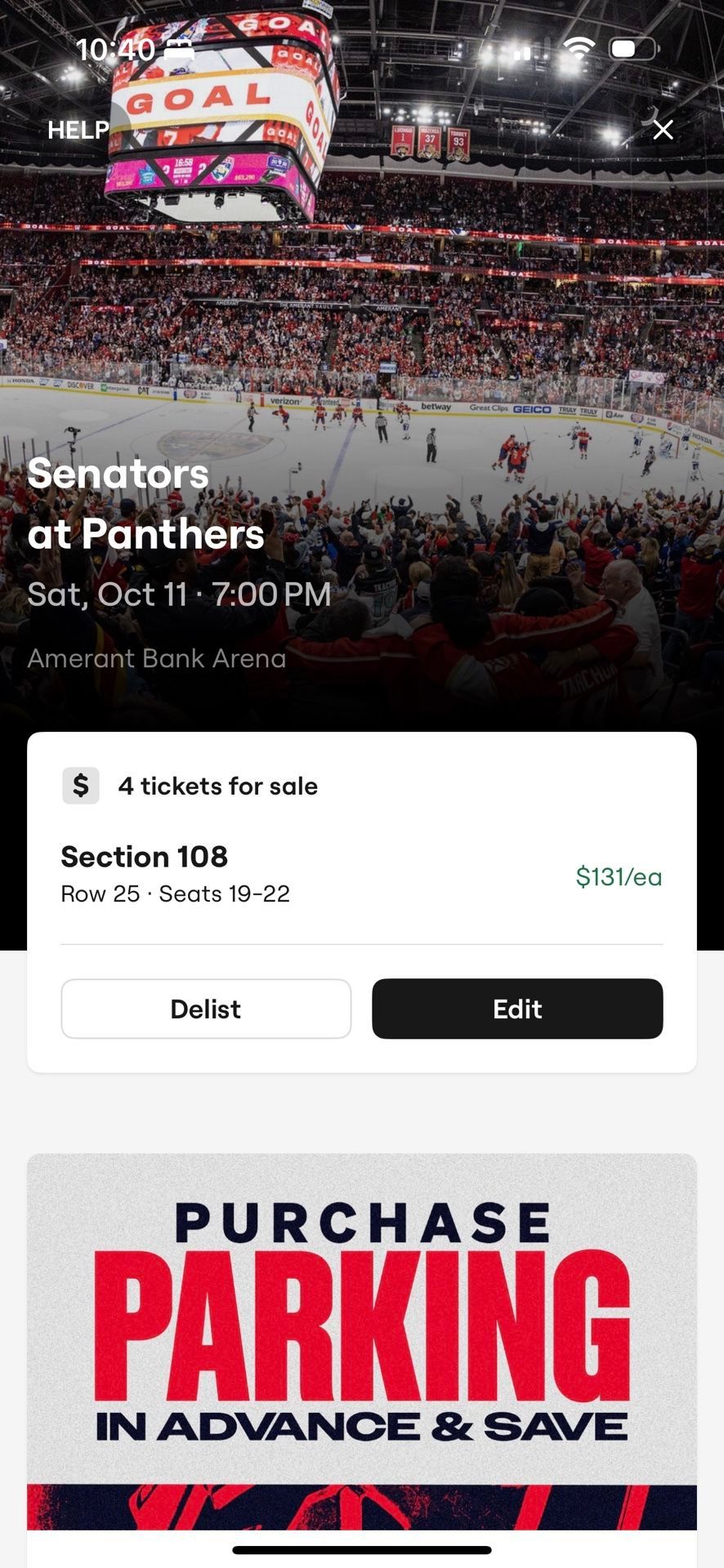Open the HELP link
This screenshot has width=724, height=1568.
[78, 130]
